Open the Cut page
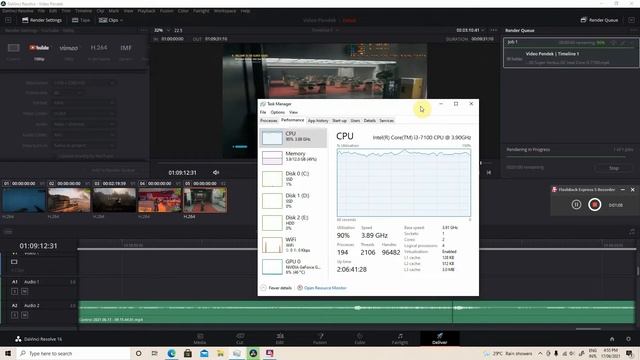The image size is (640, 360). [x=240, y=338]
